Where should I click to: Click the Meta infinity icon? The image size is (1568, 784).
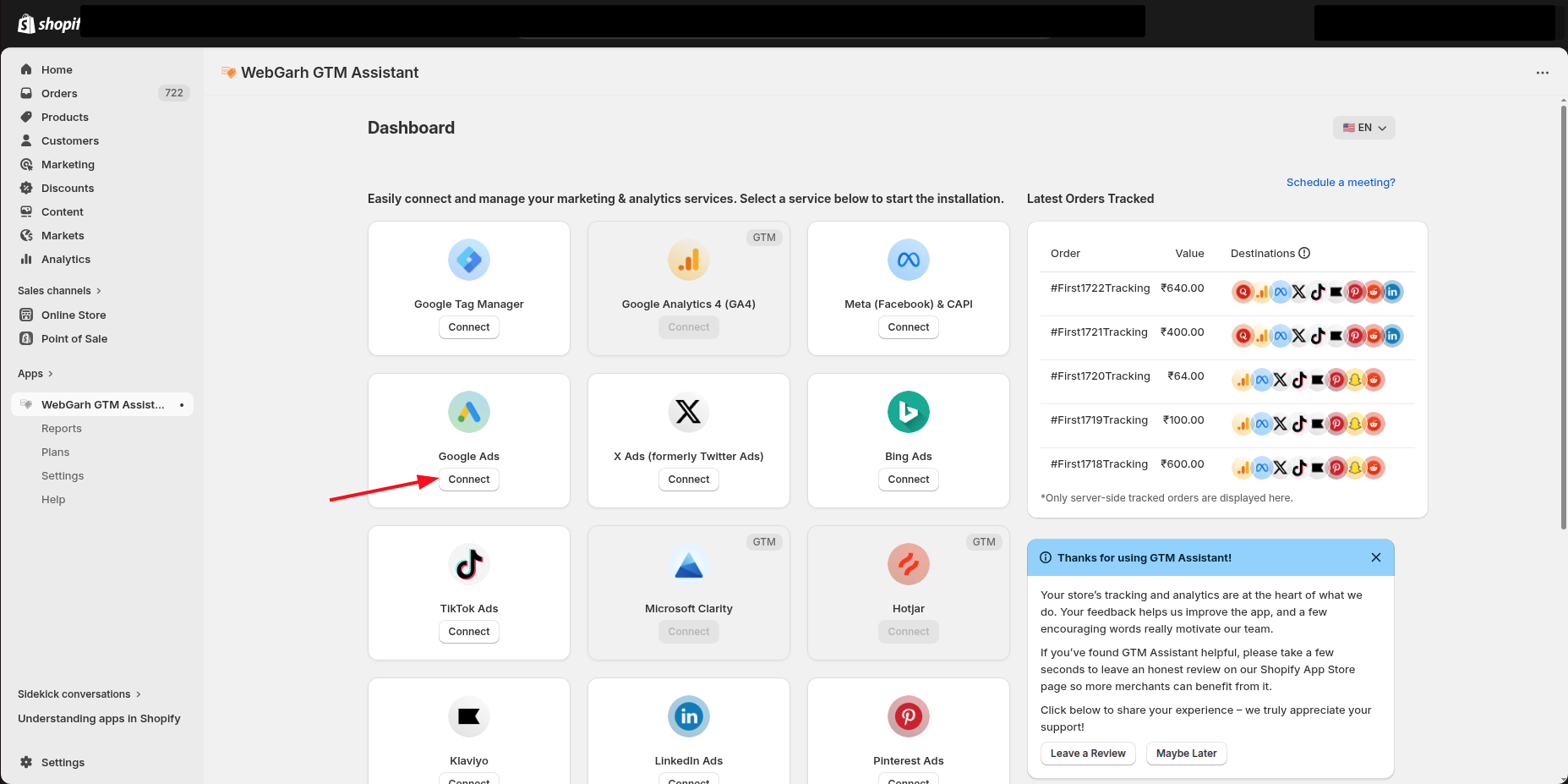pos(909,260)
